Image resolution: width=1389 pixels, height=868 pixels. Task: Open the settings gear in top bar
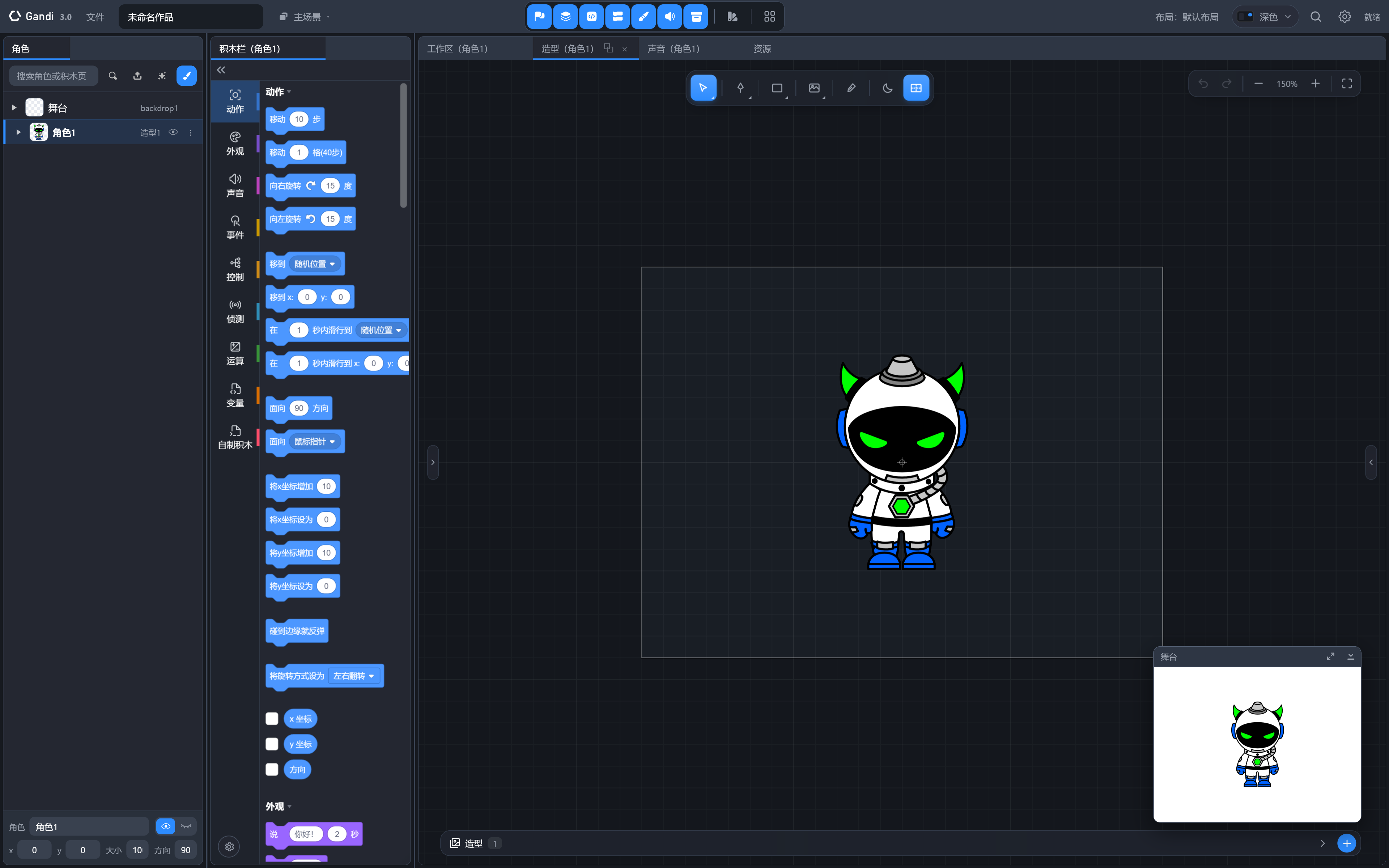1344,17
